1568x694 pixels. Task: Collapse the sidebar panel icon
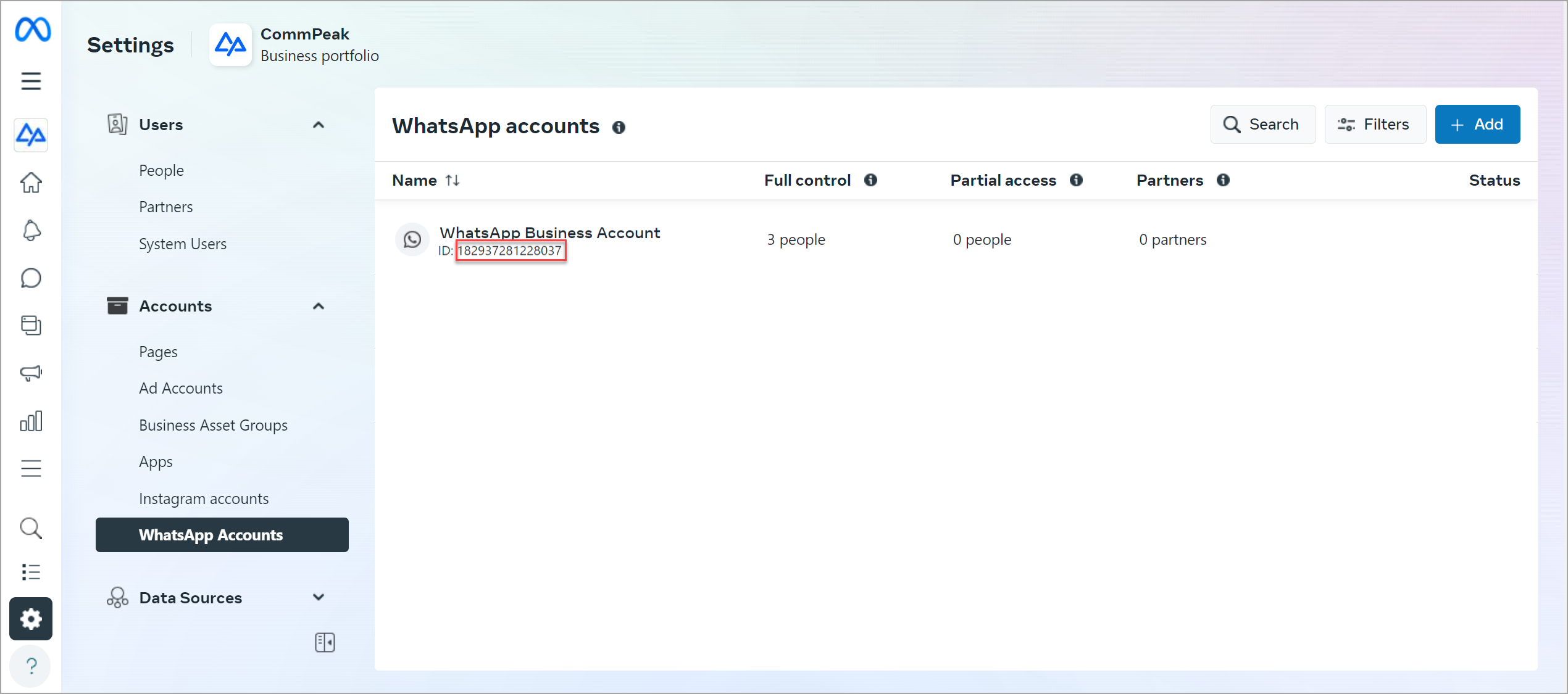(325, 643)
